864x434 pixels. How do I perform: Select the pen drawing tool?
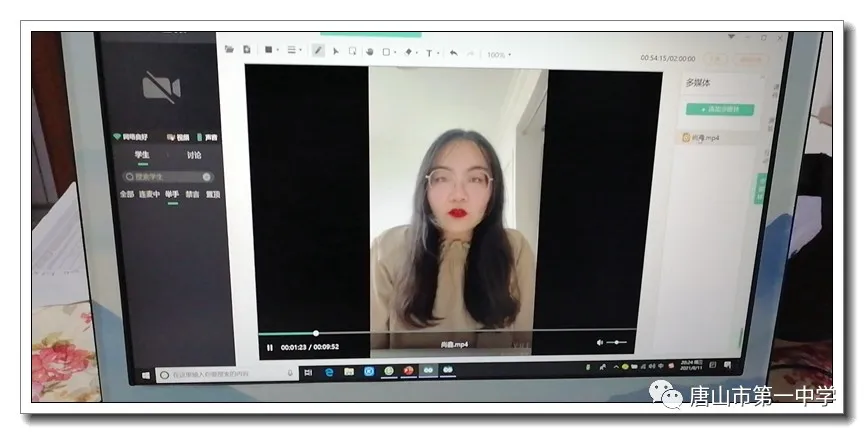click(x=318, y=50)
